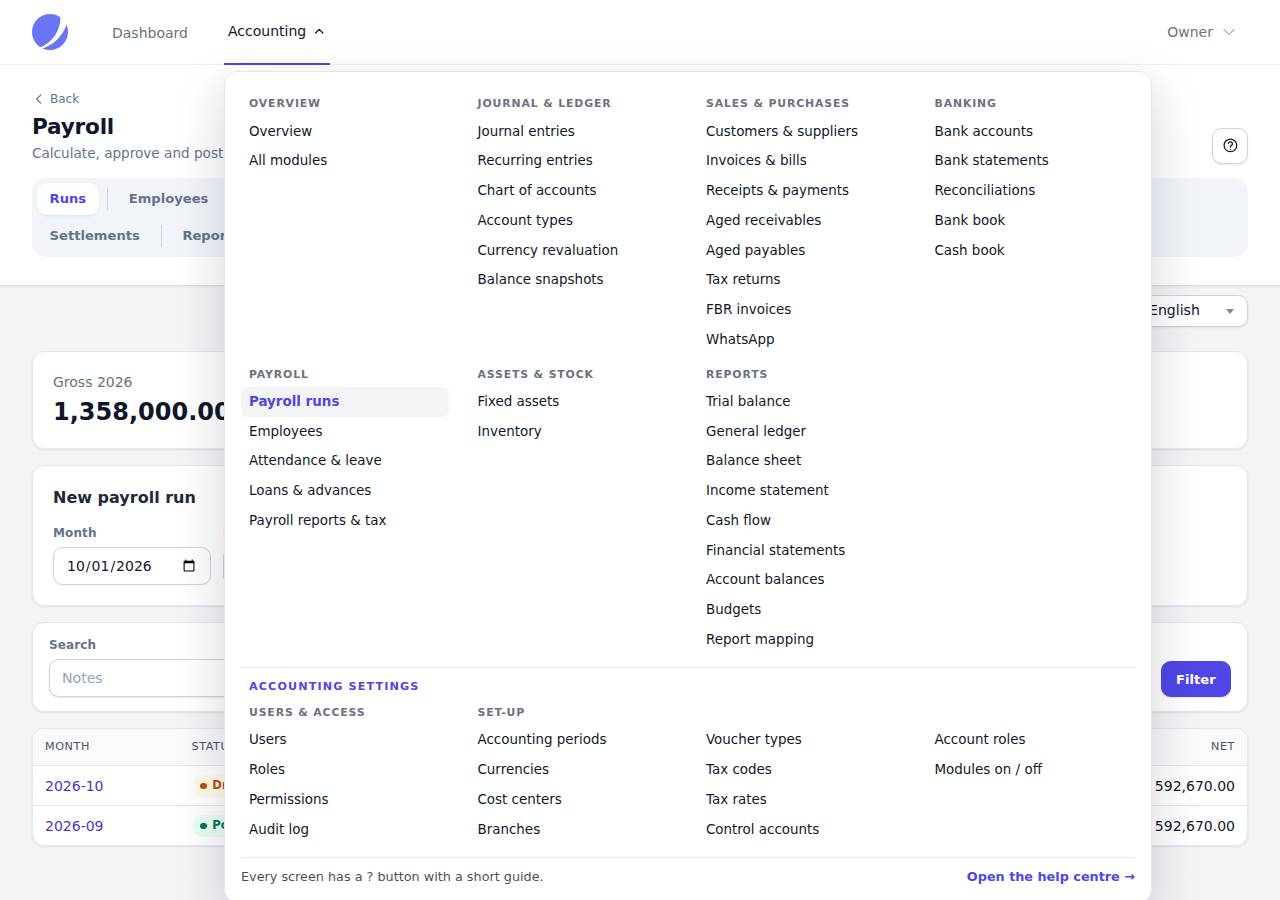Viewport: 1280px width, 900px height.
Task: Open FBR invoices
Action: click(x=748, y=309)
